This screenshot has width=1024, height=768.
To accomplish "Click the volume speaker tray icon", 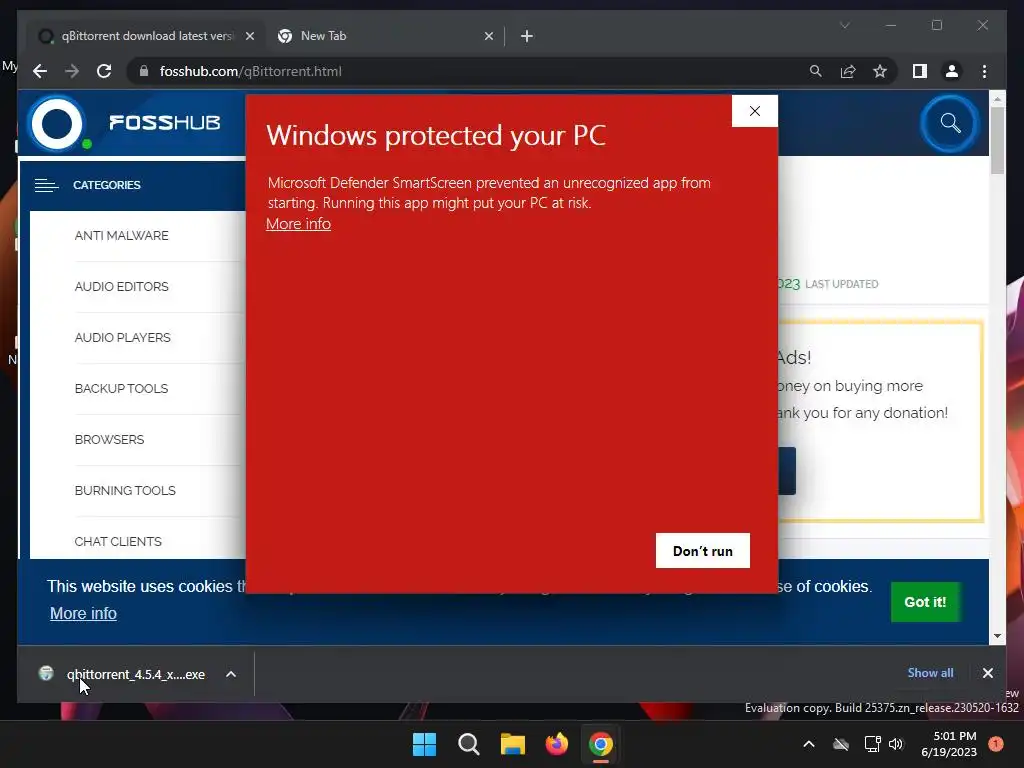I will [896, 744].
